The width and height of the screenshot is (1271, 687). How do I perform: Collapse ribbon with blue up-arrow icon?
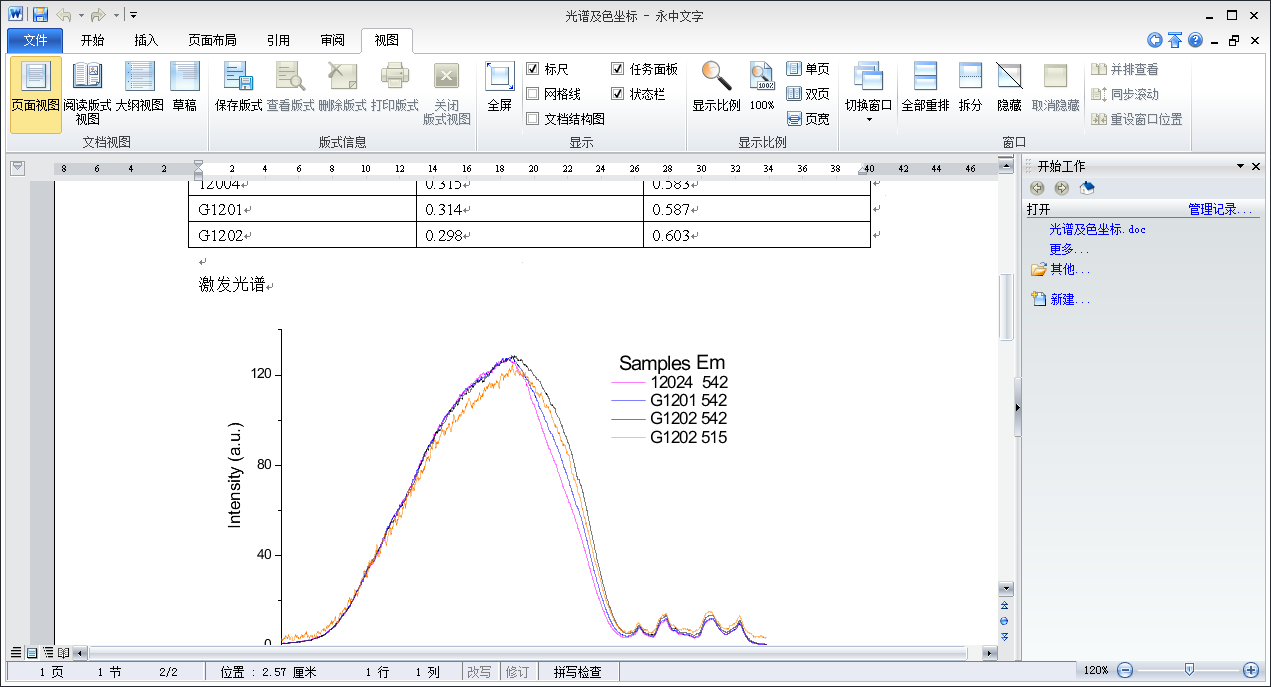point(1175,40)
